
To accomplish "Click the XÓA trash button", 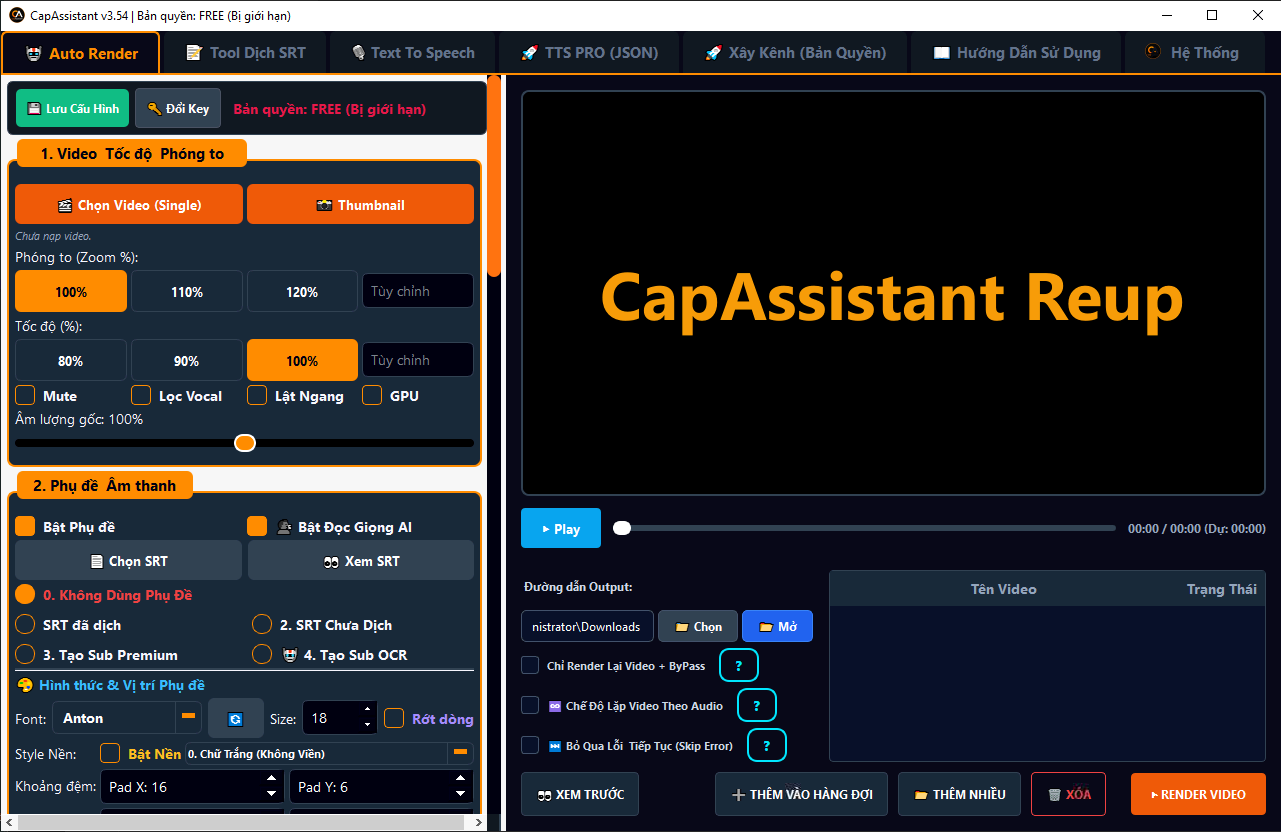I will tap(1068, 794).
